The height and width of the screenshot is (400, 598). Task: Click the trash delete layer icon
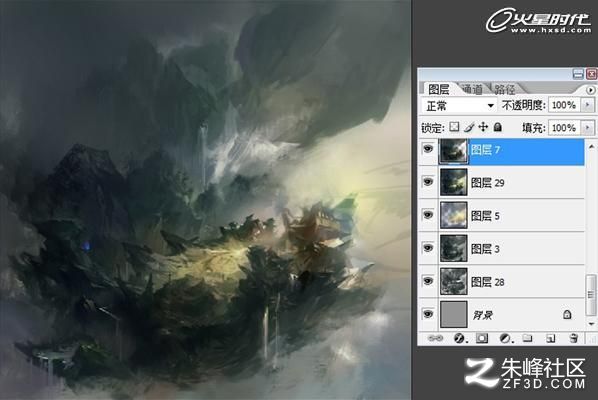click(x=573, y=338)
